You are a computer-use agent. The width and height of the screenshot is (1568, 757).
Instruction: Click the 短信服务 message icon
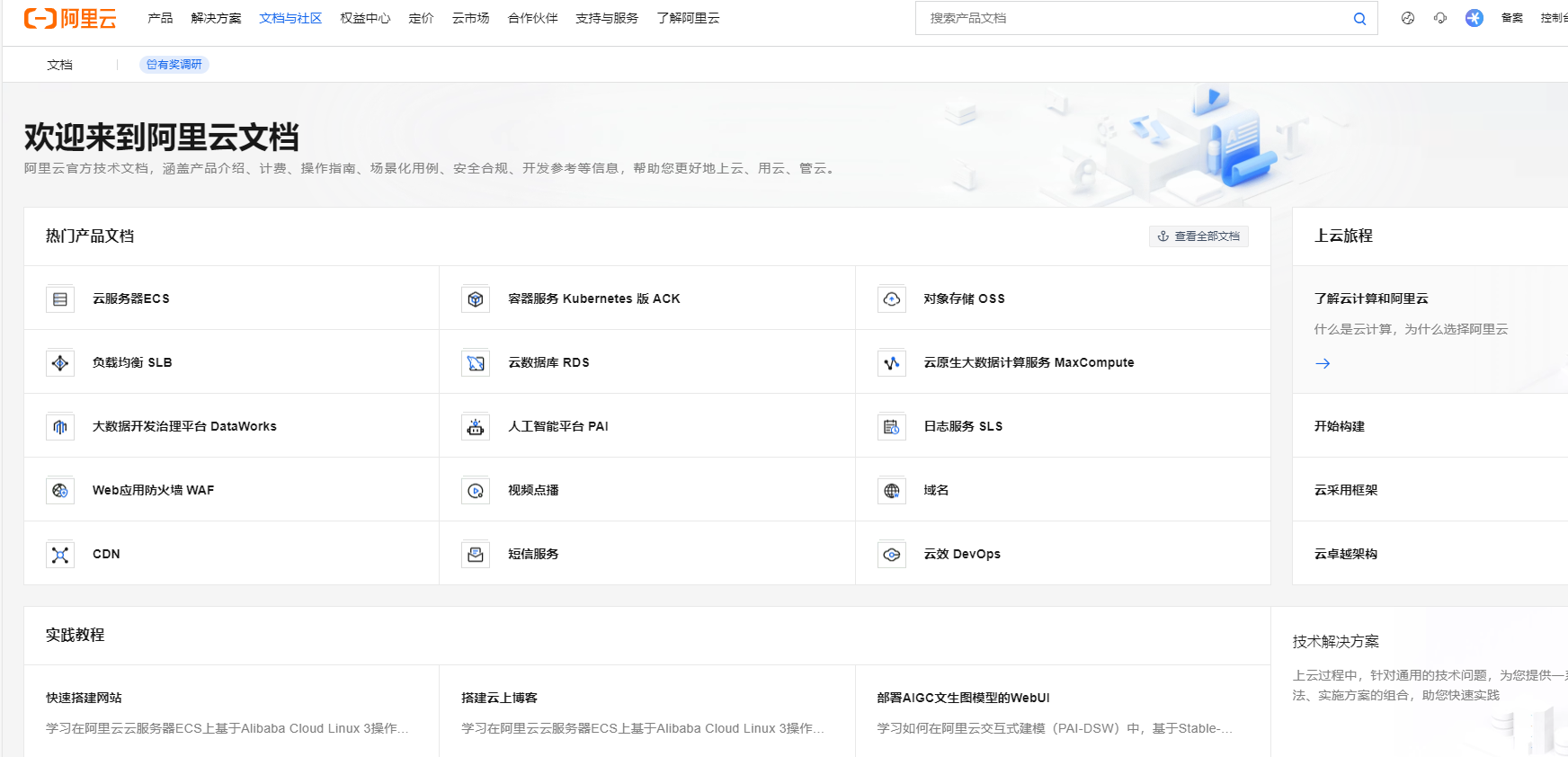pos(476,555)
